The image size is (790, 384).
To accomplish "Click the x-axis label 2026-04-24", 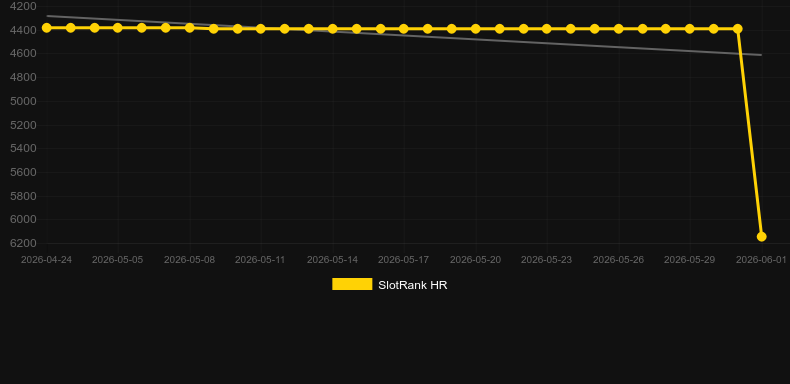I will (46, 260).
